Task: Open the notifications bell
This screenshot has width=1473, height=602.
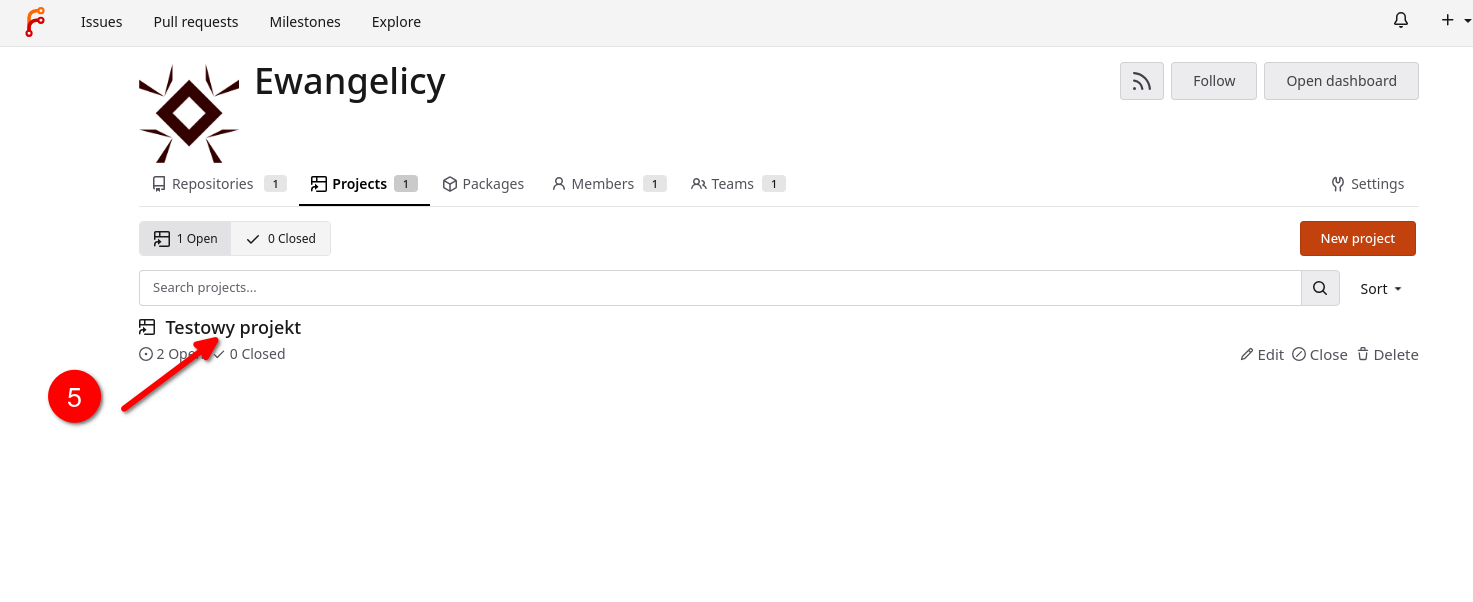Action: pos(1400,21)
